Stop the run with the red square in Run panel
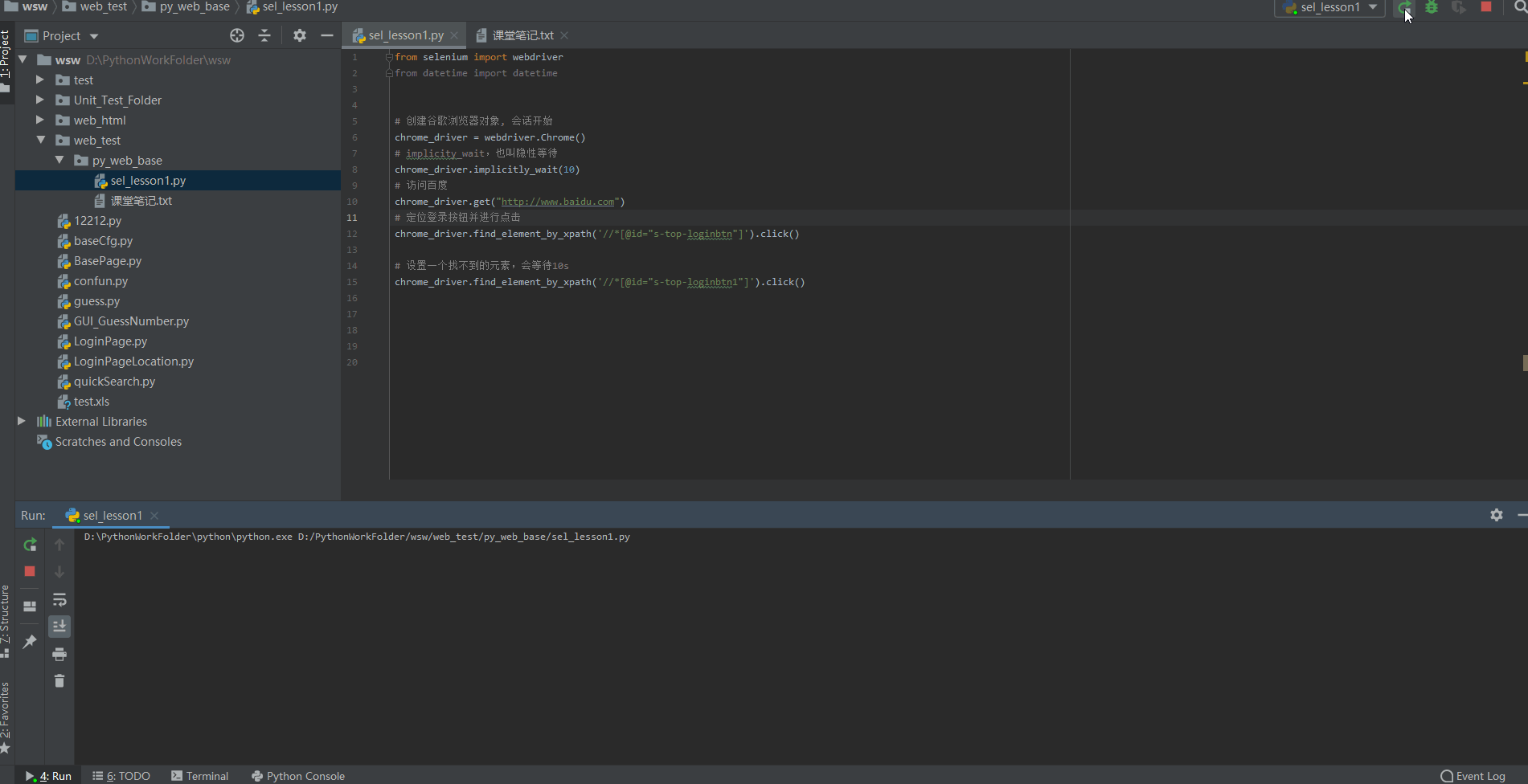The width and height of the screenshot is (1528, 784). point(30,571)
